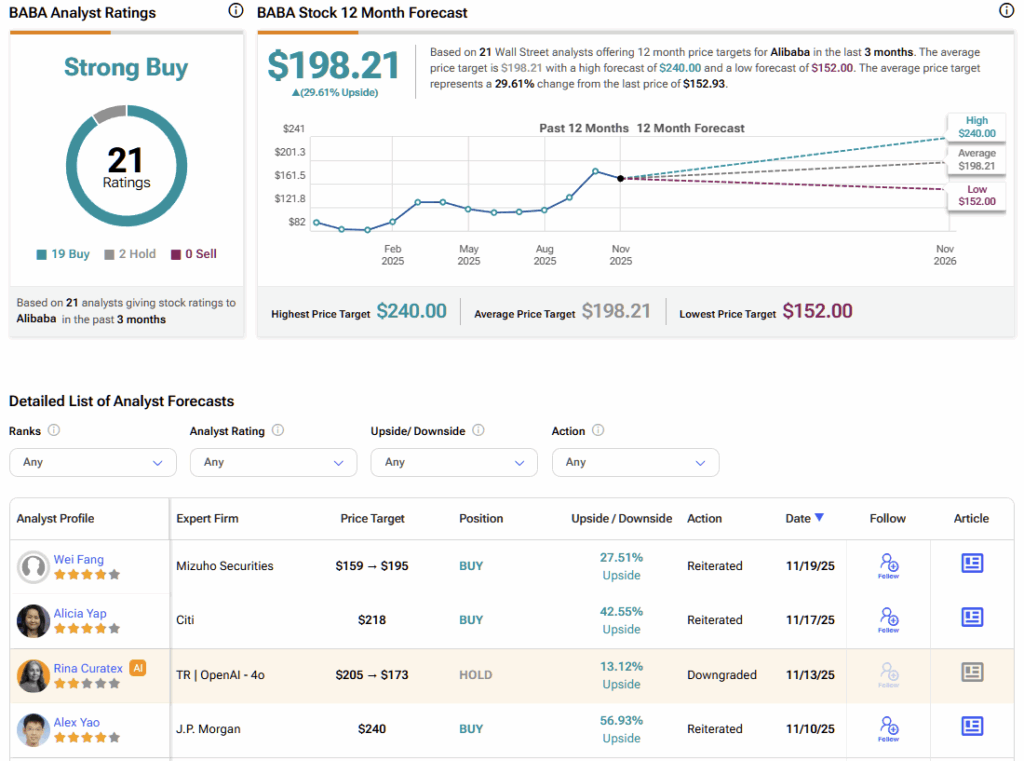Viewport: 1024px width, 761px height.
Task: Click info icon next to Ranks filter
Action: click(54, 431)
